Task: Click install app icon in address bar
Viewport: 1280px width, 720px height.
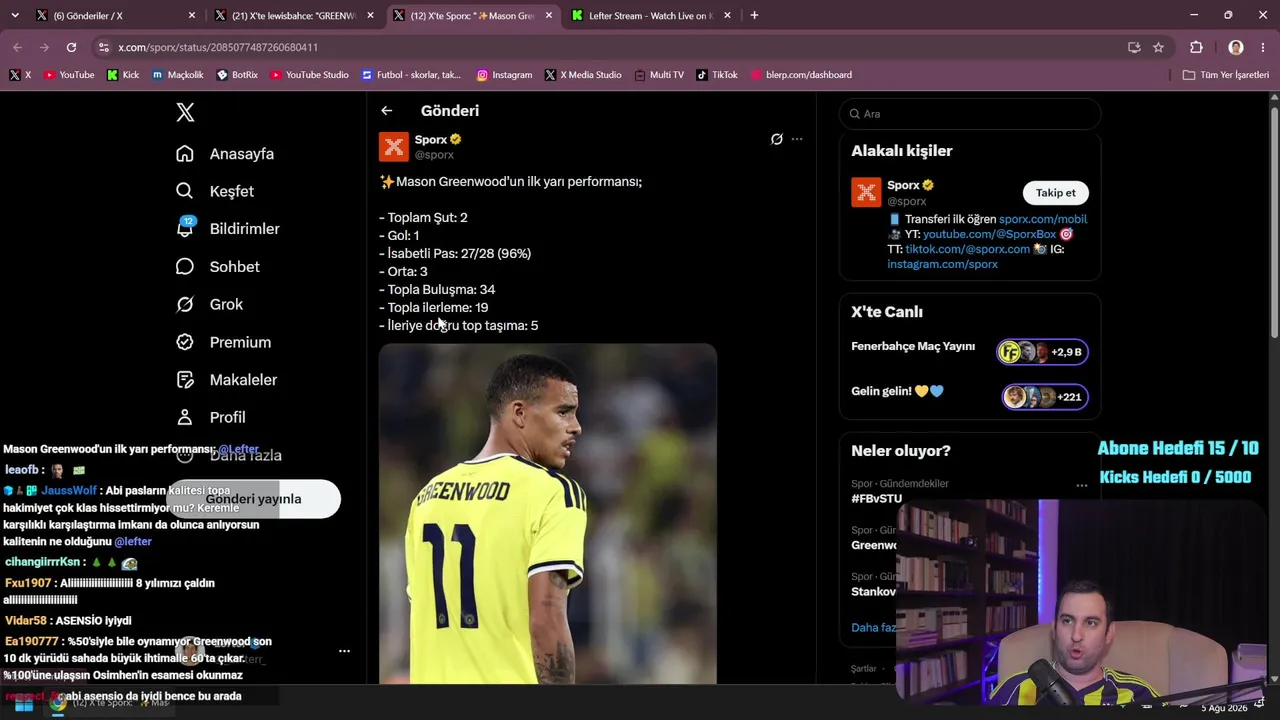Action: point(1134,47)
